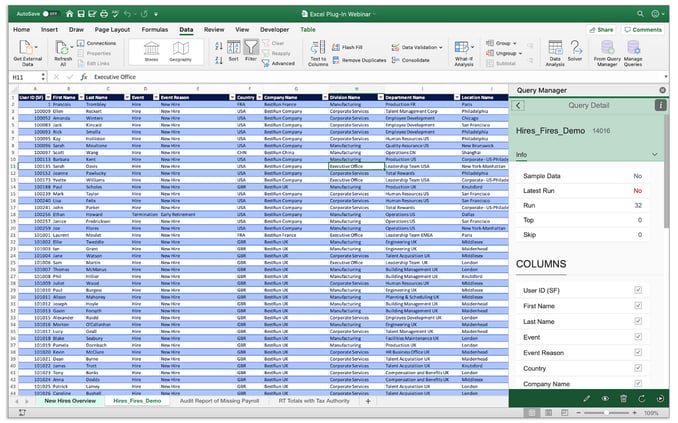
Task: Click From Query Manager icon
Action: pos(607,47)
